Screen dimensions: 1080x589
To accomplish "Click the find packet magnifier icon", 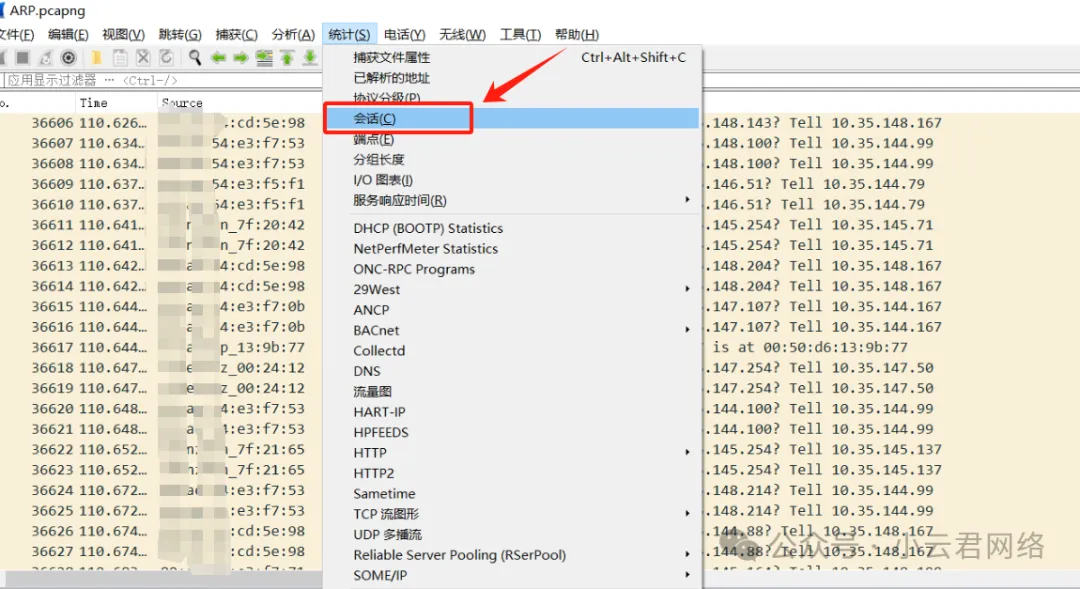I will (x=195, y=58).
